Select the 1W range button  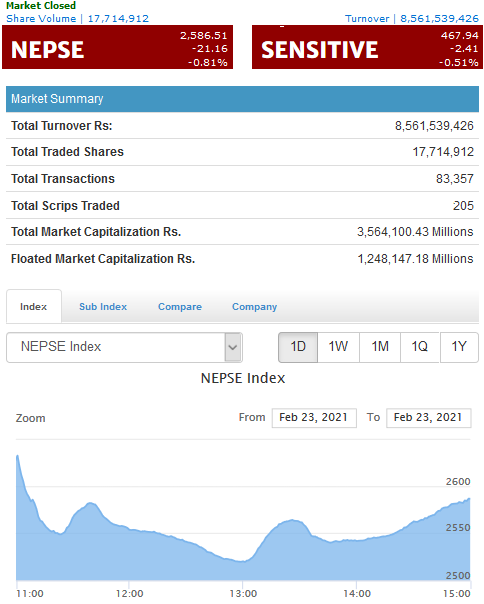tap(338, 347)
